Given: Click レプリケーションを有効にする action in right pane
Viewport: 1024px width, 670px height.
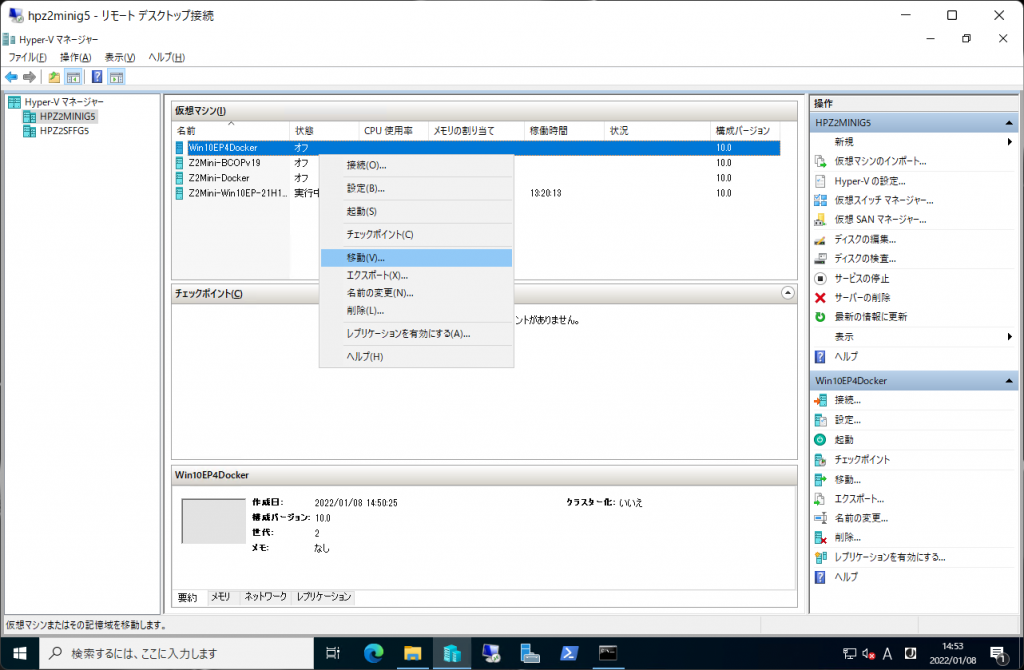Looking at the screenshot, I should coord(889,557).
